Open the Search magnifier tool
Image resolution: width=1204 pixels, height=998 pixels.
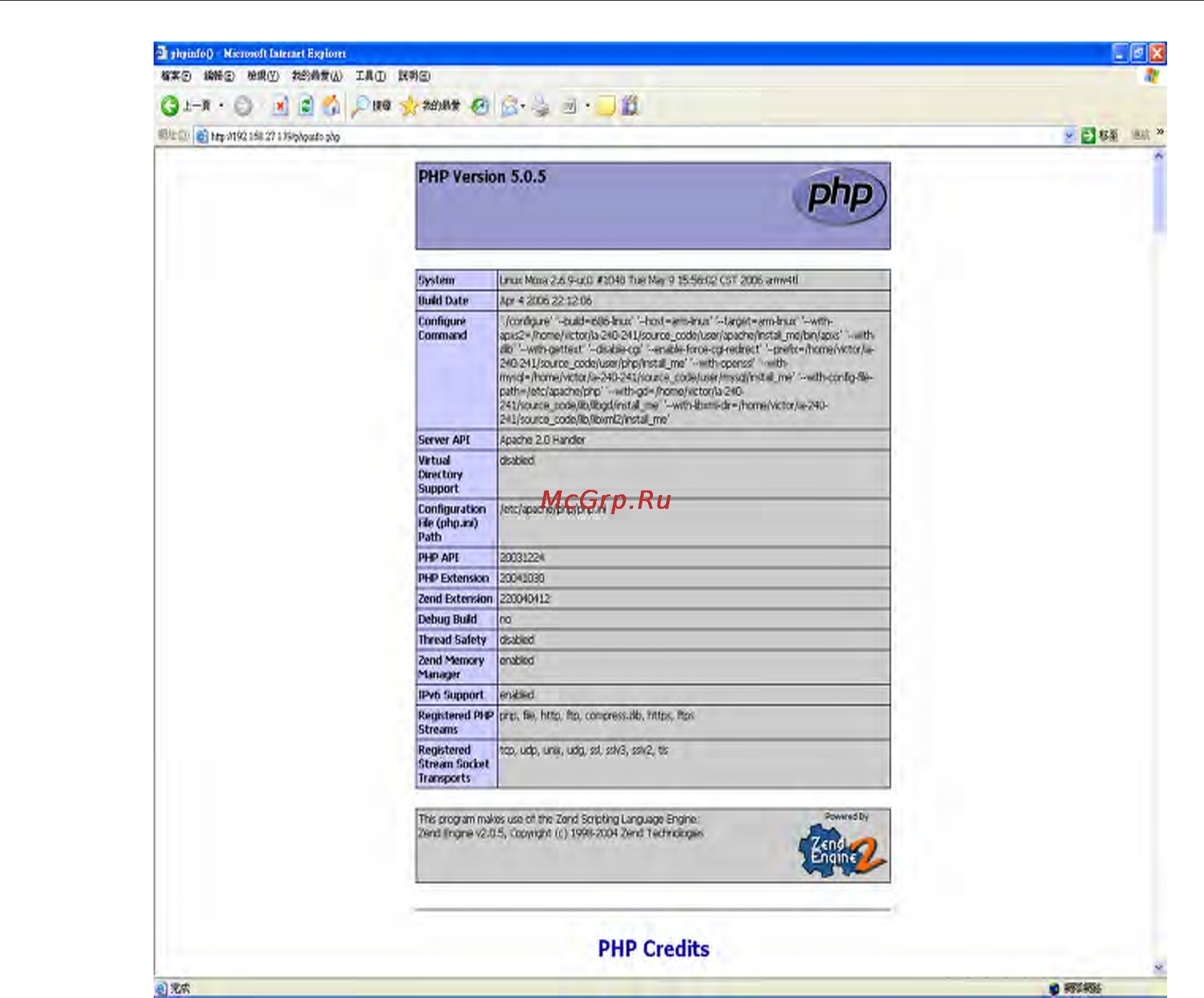coord(360,105)
